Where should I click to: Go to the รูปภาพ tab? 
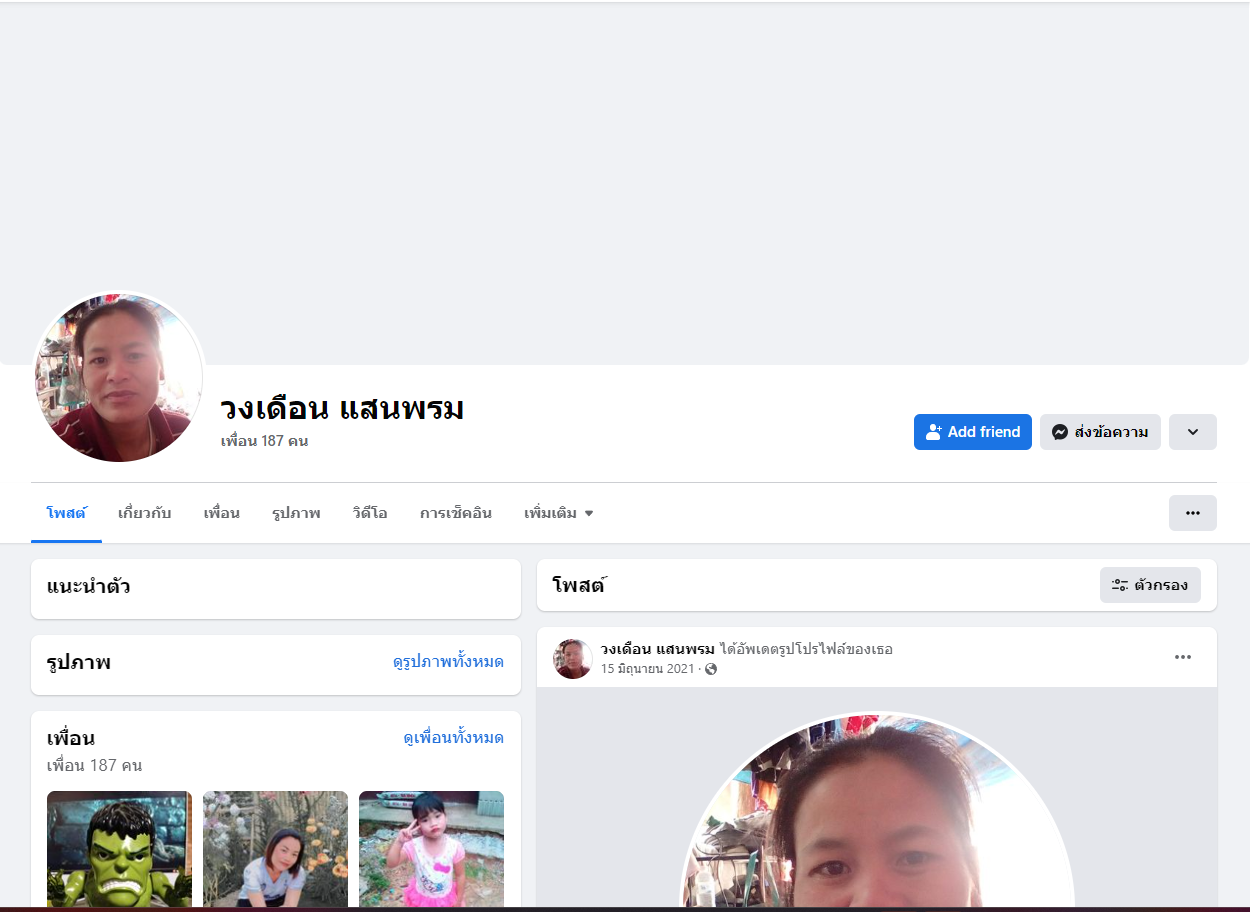[296, 513]
